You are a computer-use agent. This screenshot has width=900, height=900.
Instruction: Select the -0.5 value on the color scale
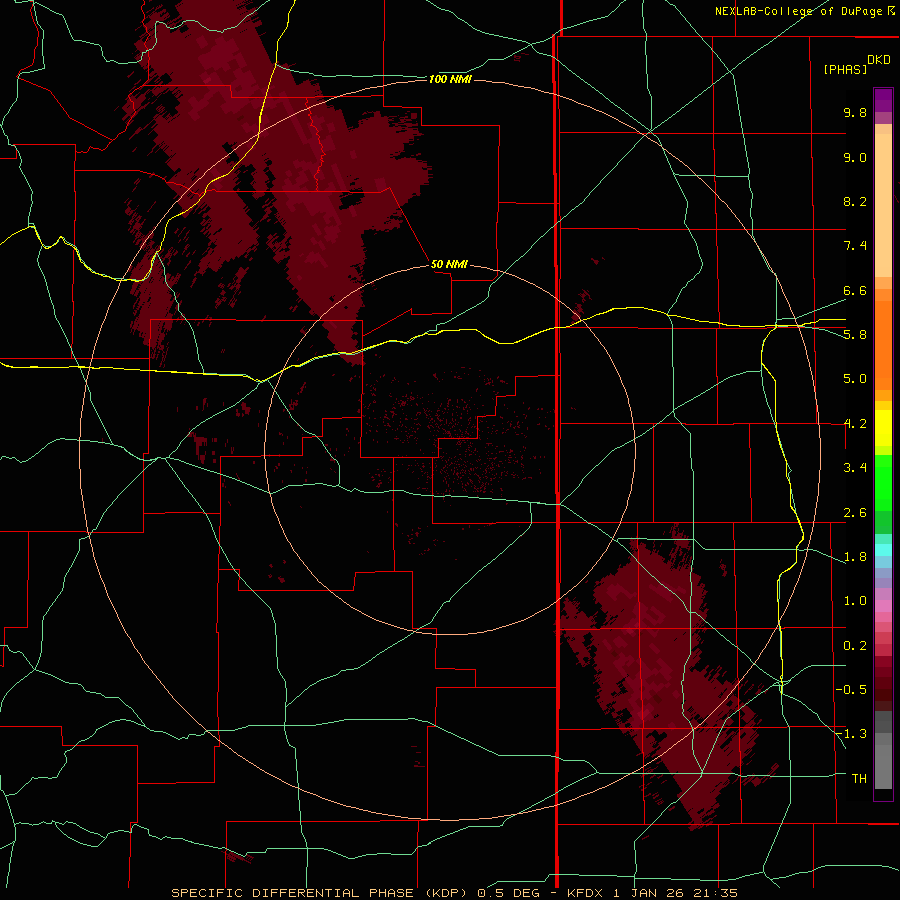(x=851, y=689)
